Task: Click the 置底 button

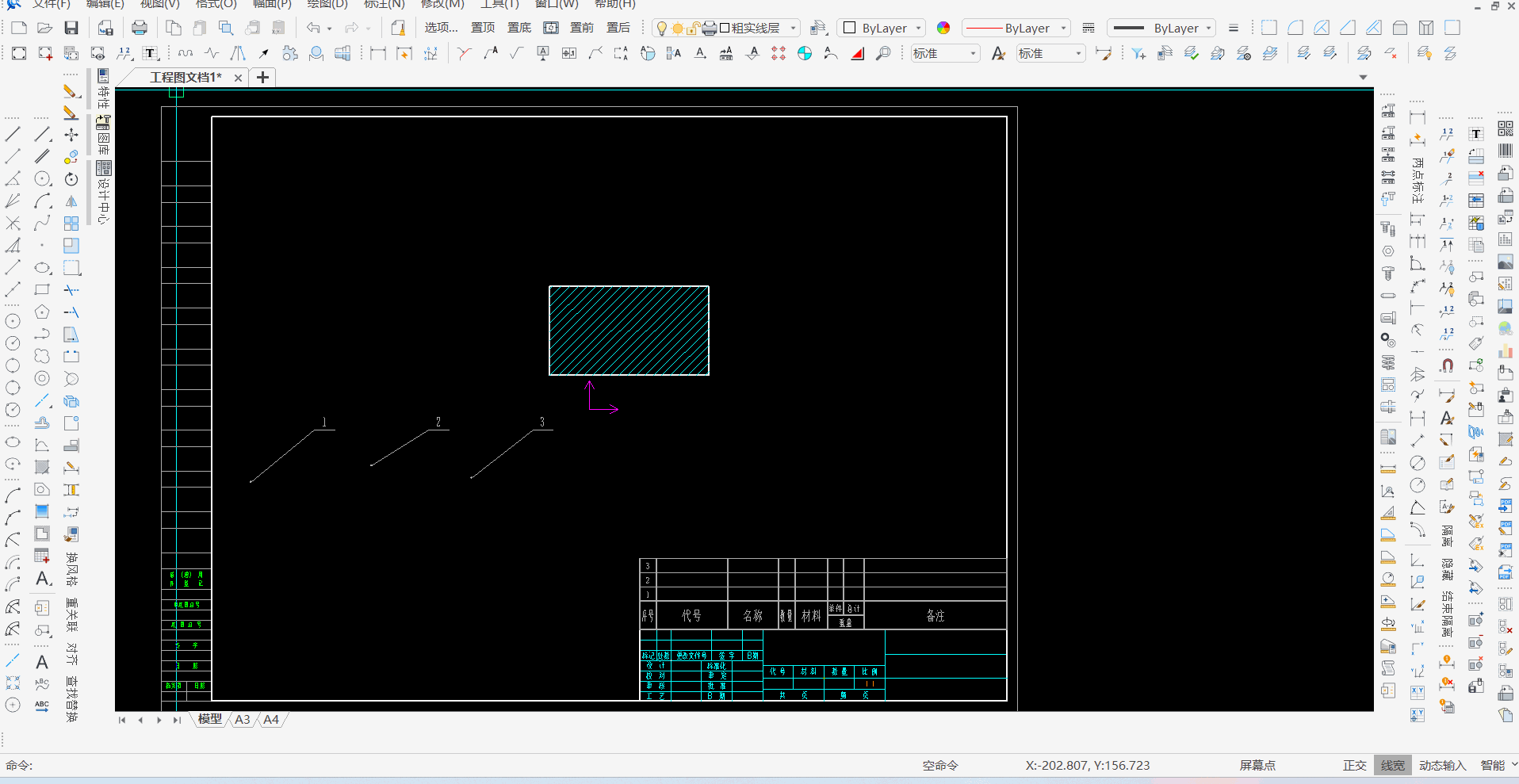Action: pos(519,28)
